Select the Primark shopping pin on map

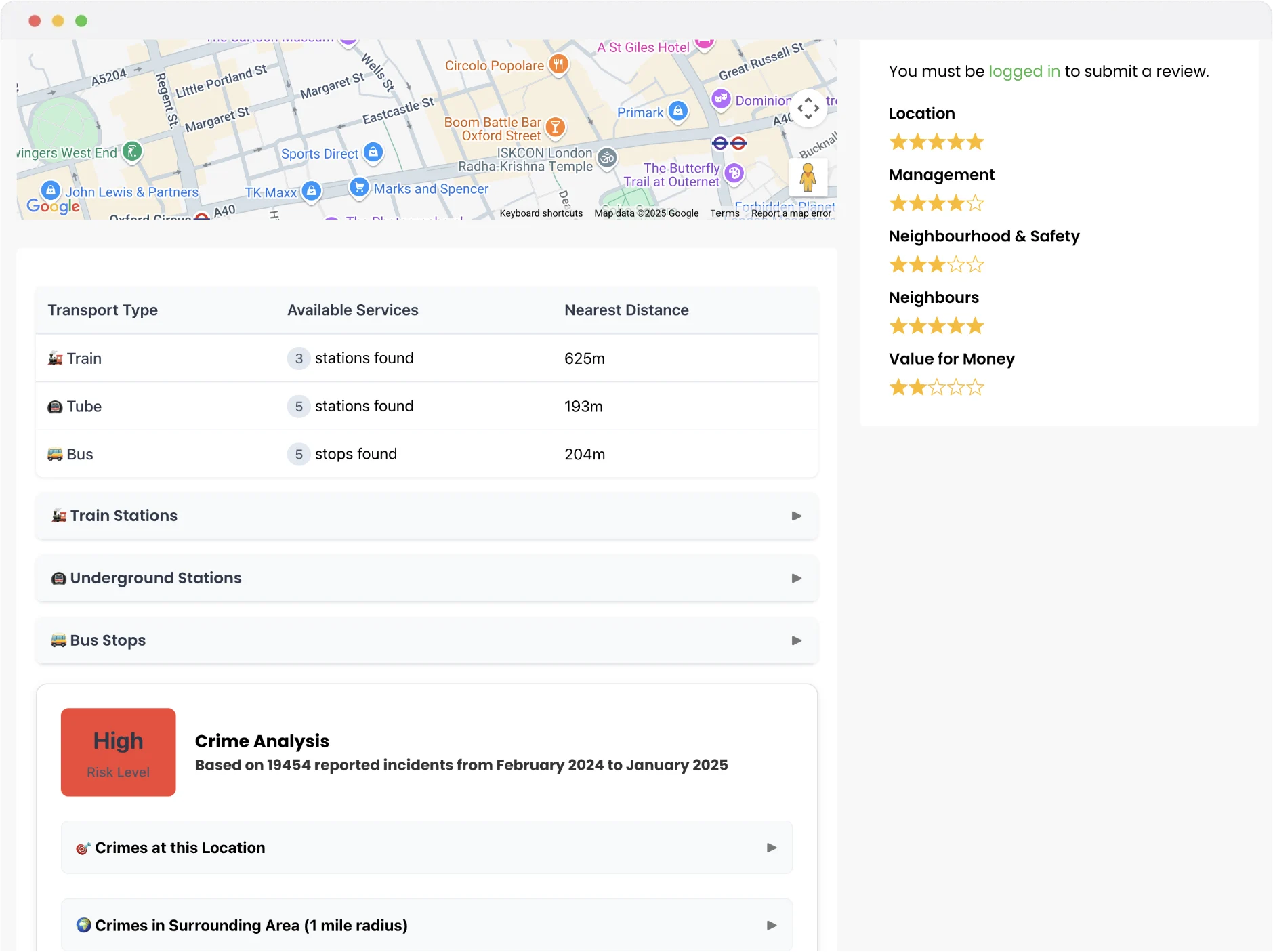(x=677, y=111)
